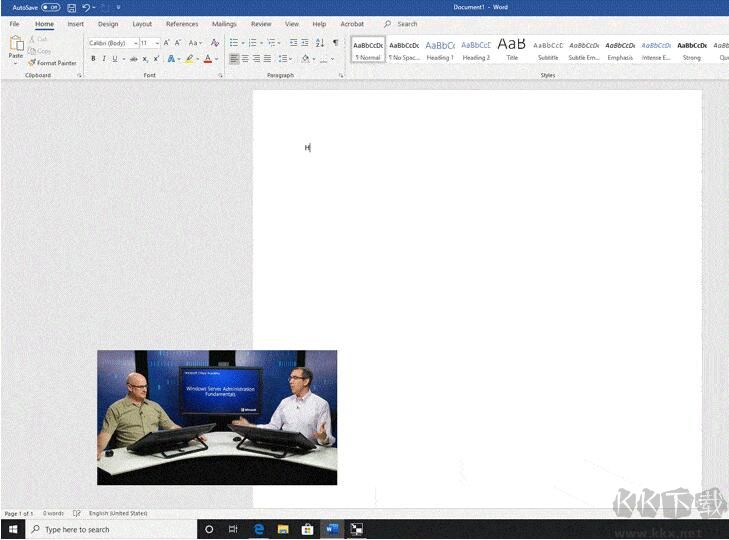Toggle strikethrough formatting
The image size is (729, 540).
pos(133,59)
